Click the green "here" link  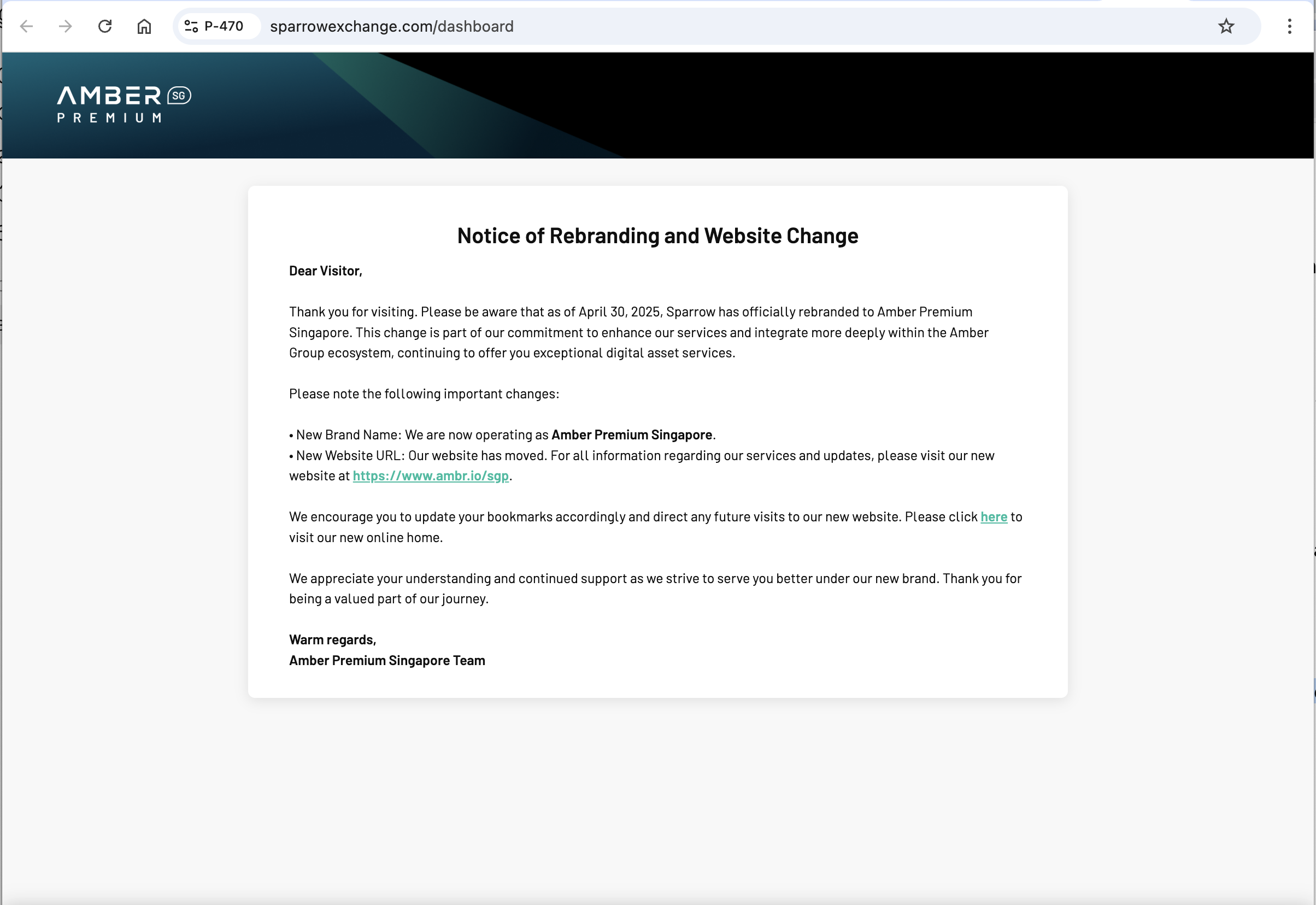994,516
